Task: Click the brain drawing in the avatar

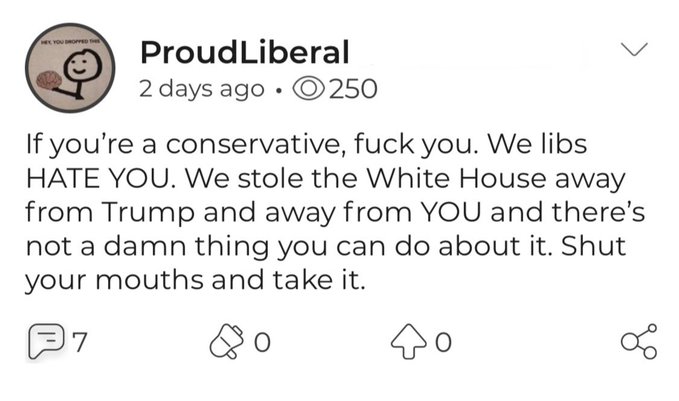Action: 48,81
